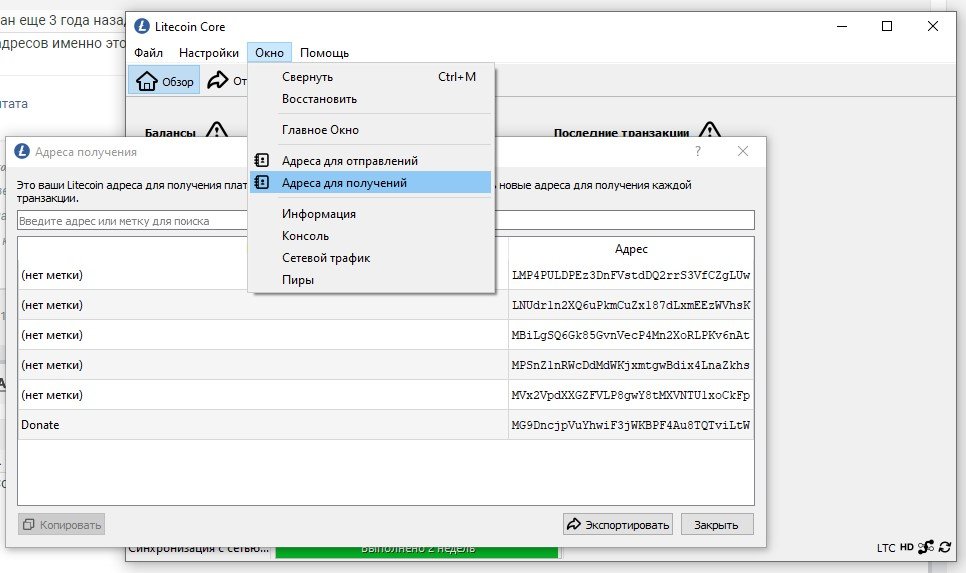Viewport: 966px width, 573px height.
Task: Click the address search input field
Action: (386, 221)
